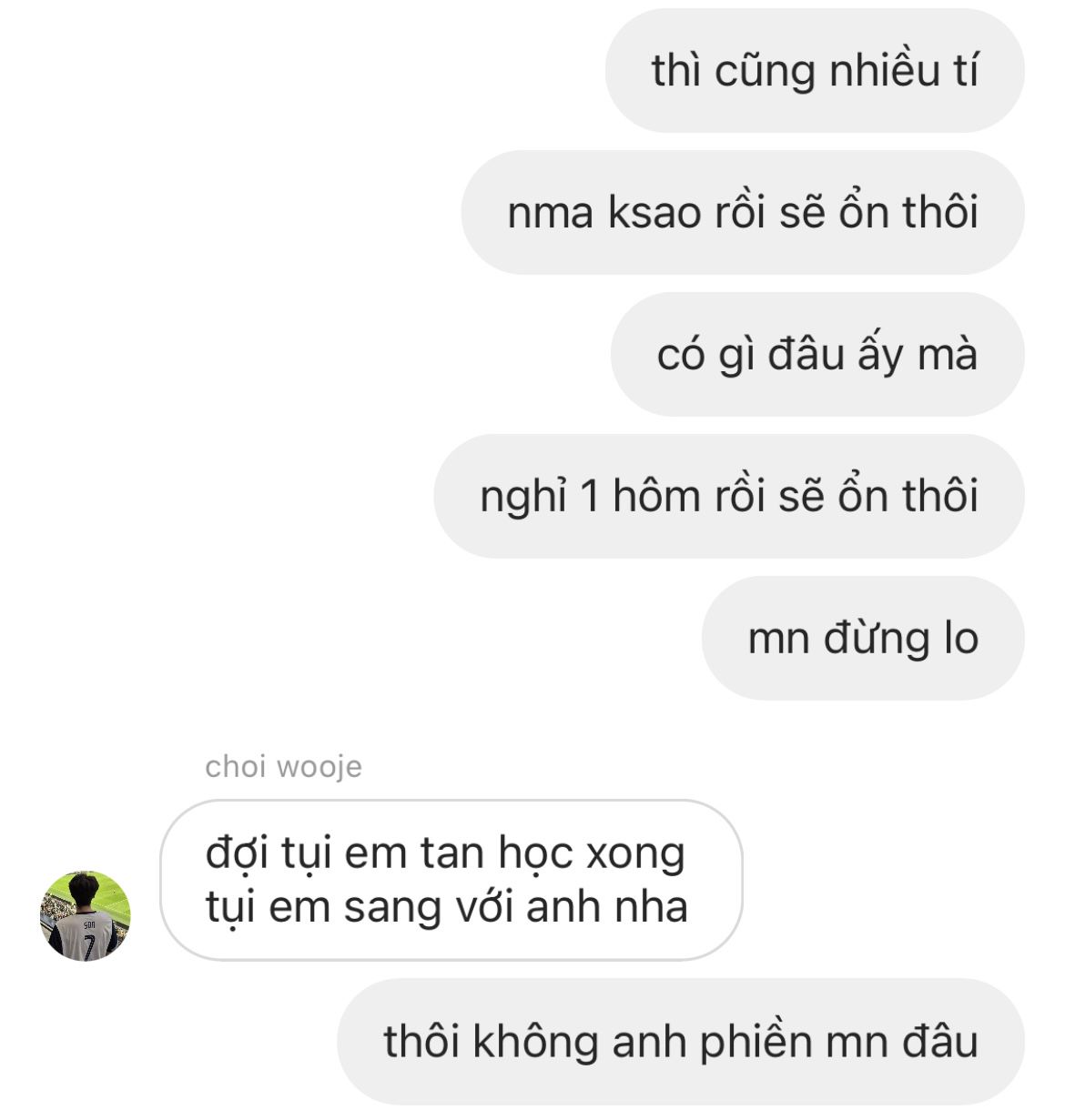Click the Son number 7 jersey avatar photo
This screenshot has width=1065, height=1120.
tap(86, 915)
